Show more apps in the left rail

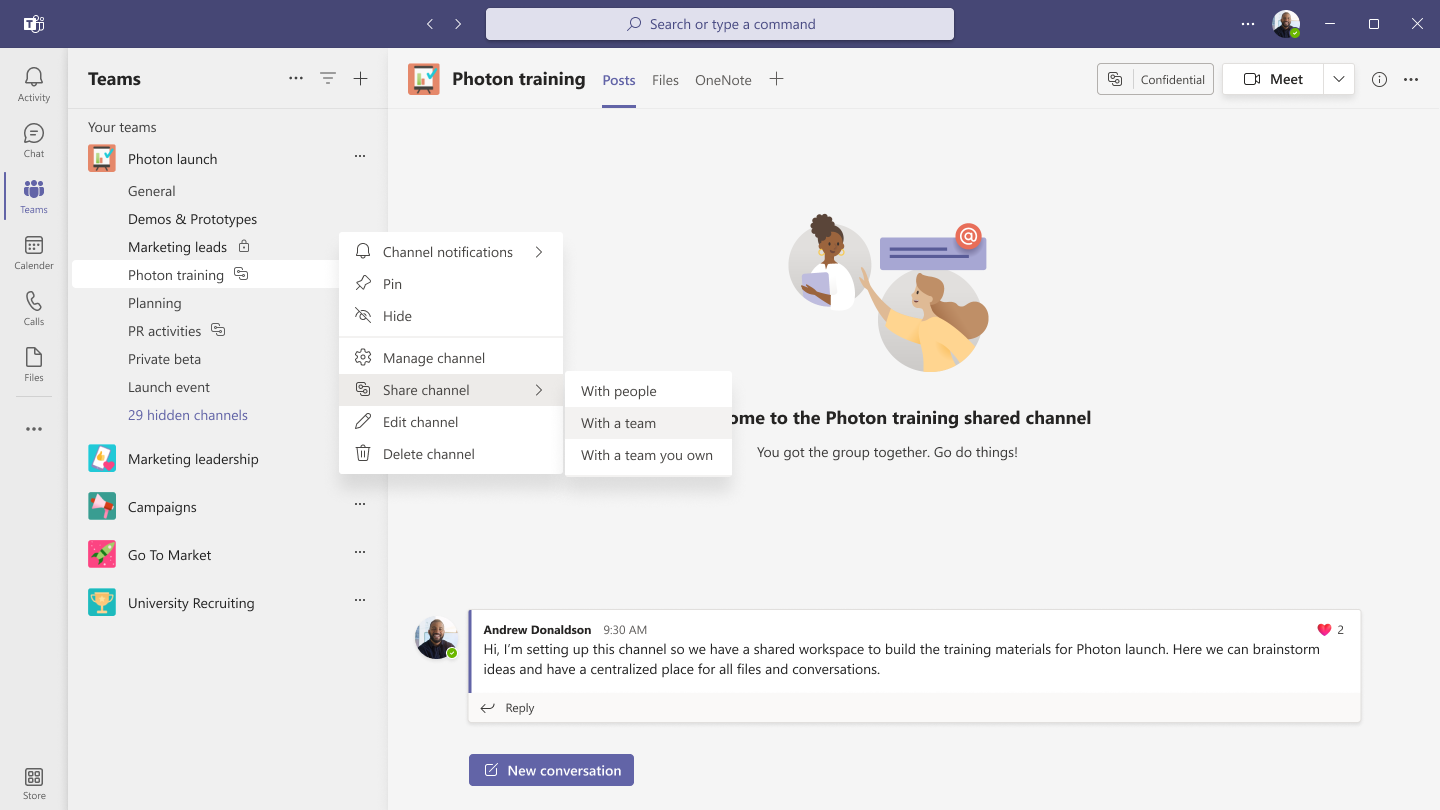(34, 429)
